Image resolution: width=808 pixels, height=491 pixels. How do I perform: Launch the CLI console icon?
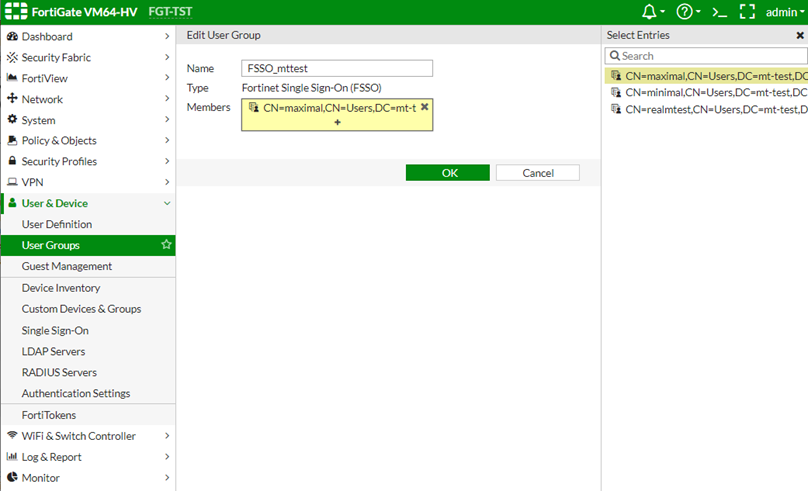[x=718, y=12]
